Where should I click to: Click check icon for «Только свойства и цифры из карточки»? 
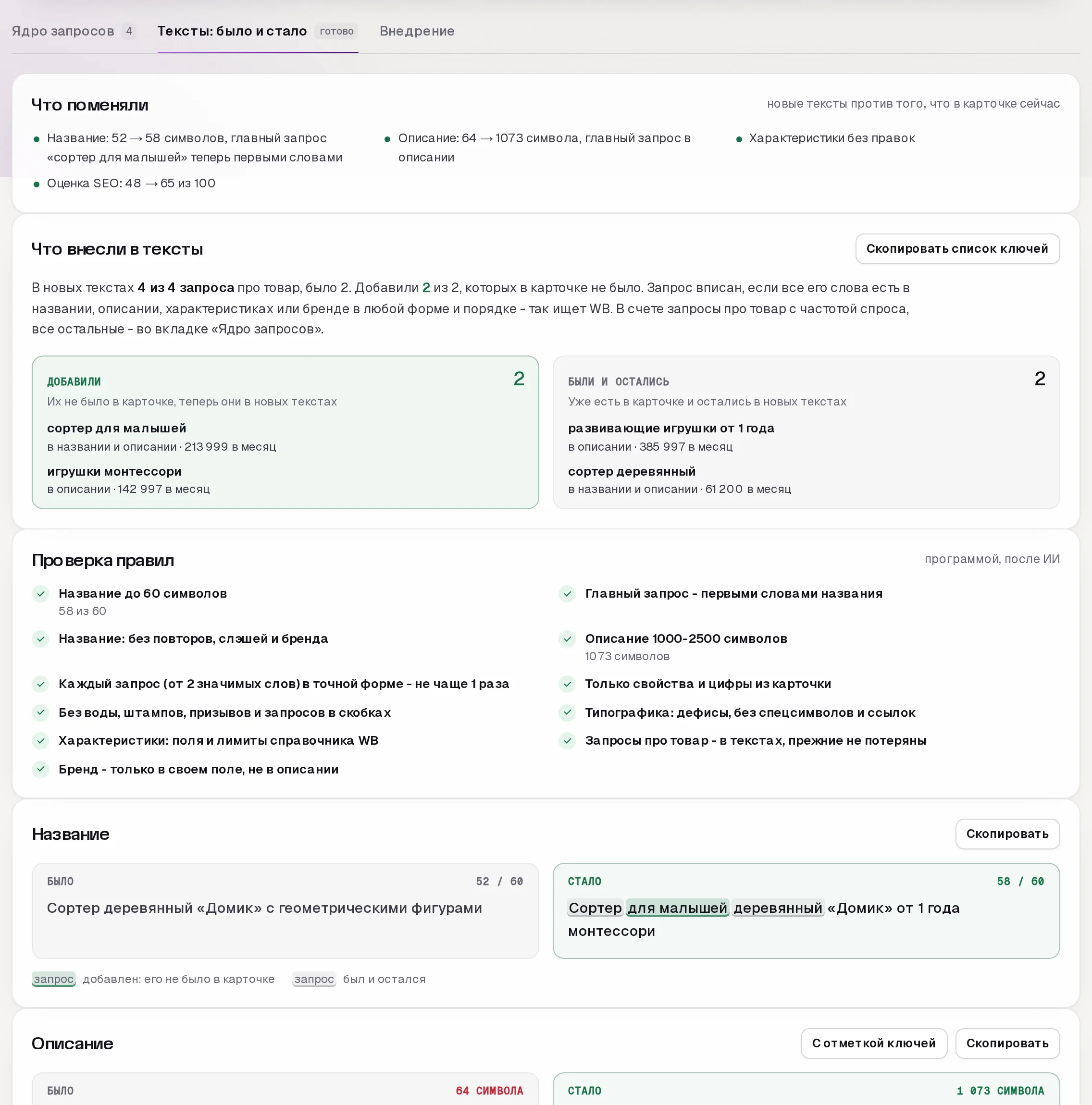(567, 684)
